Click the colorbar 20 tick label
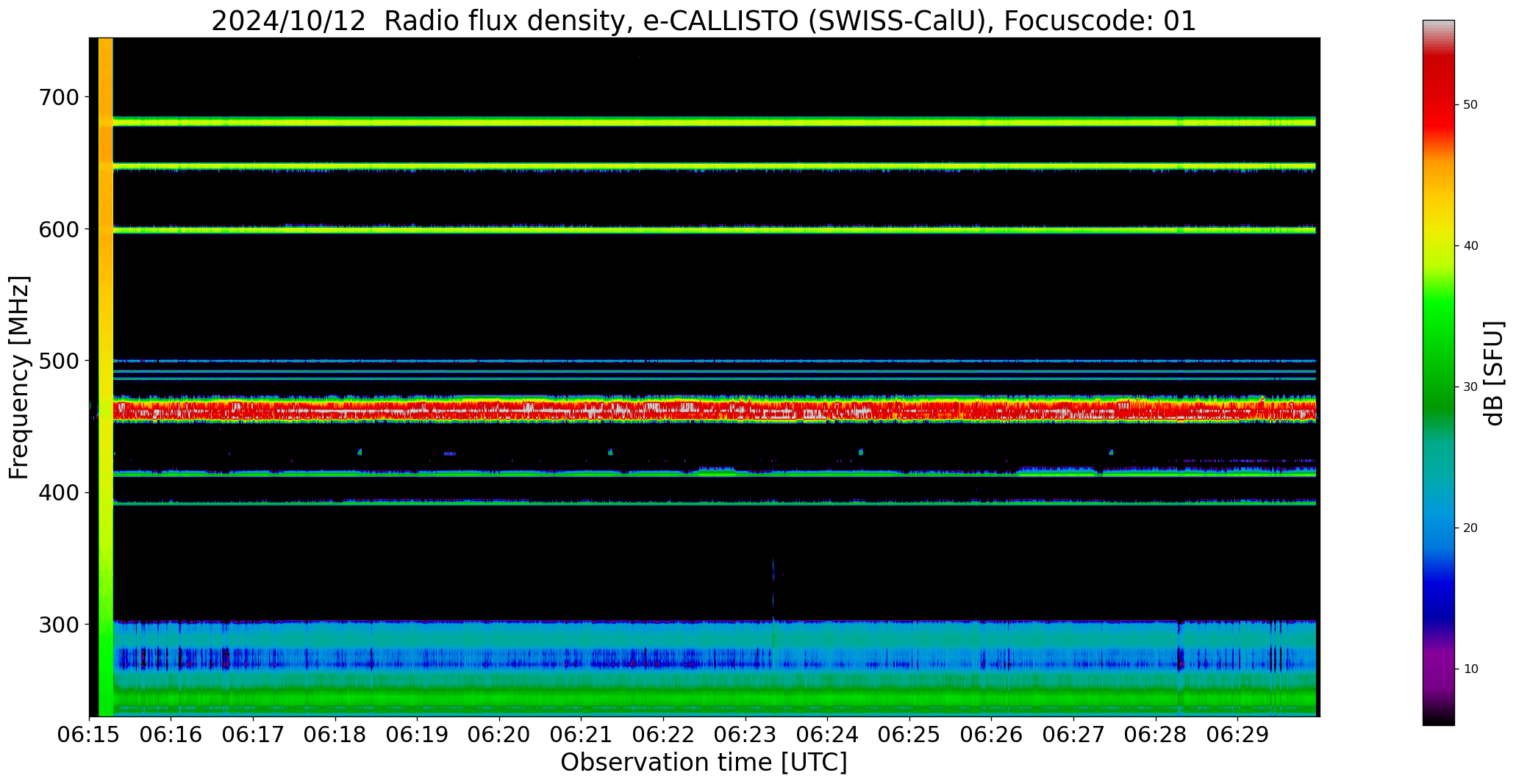1516x784 pixels. [x=1470, y=528]
